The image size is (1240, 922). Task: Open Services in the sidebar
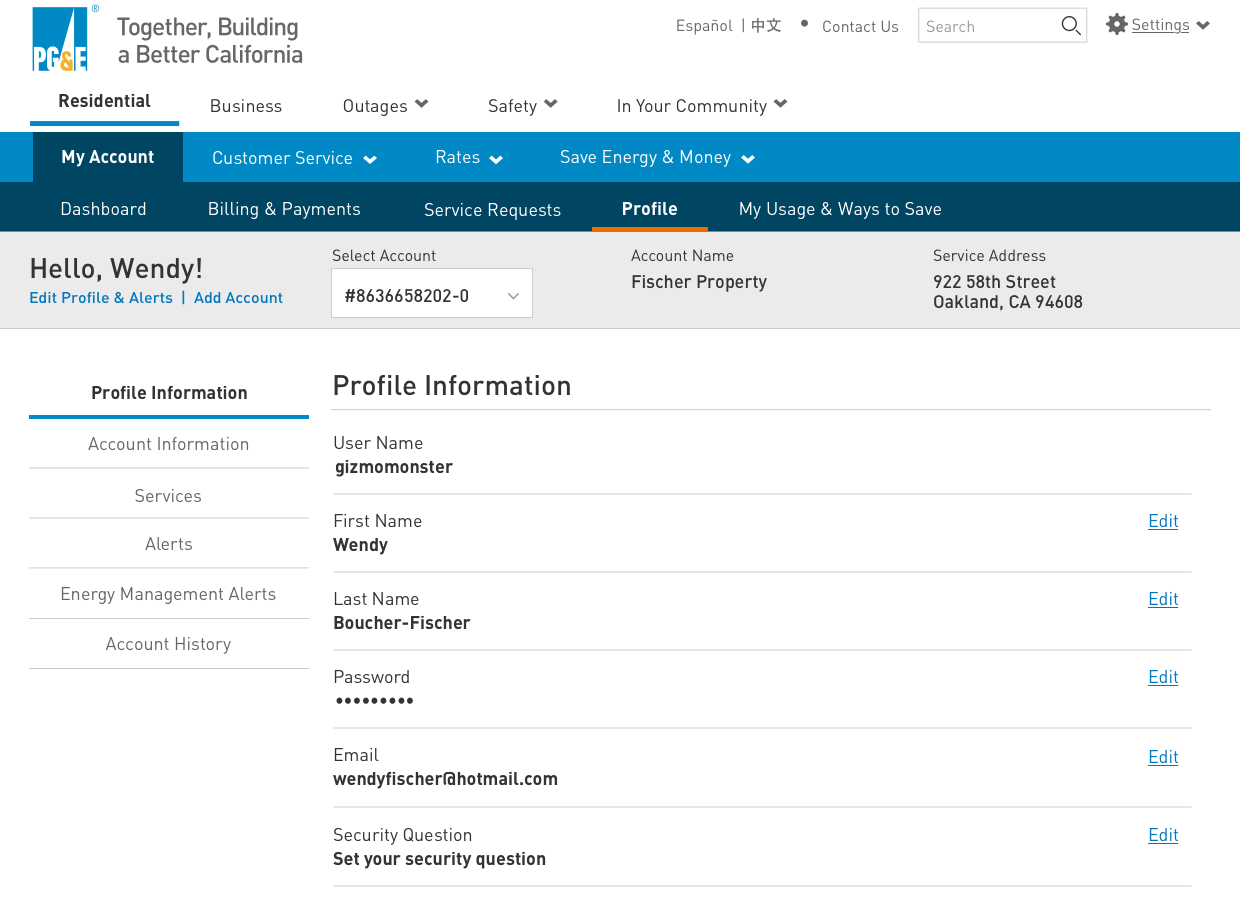[x=169, y=496]
